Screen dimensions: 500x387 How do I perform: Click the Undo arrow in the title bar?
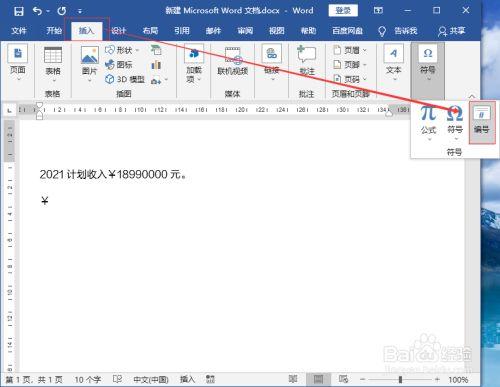point(37,11)
